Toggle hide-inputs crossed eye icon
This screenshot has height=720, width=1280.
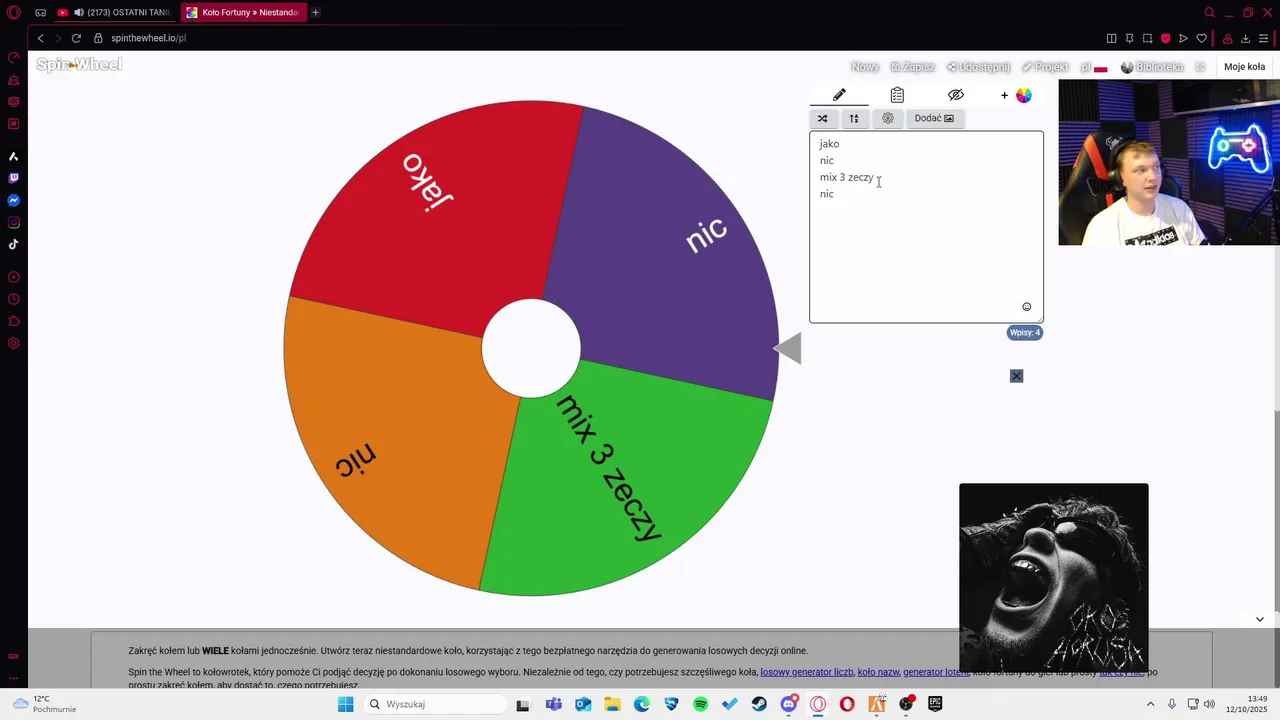click(956, 95)
